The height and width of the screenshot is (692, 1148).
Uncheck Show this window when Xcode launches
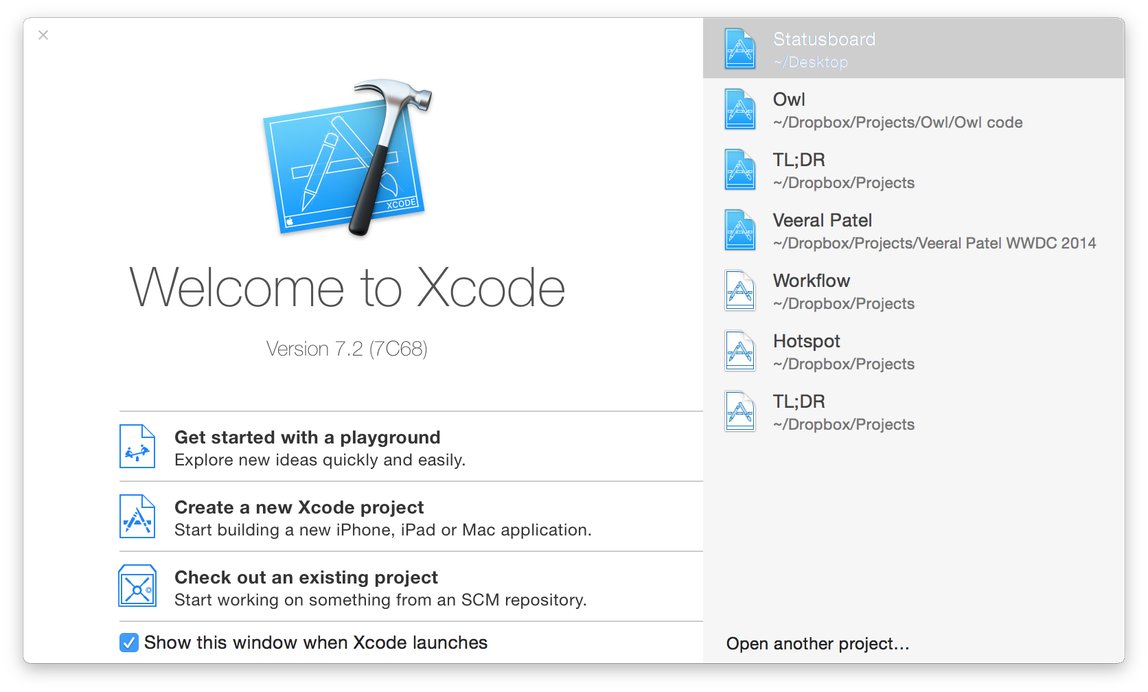click(x=129, y=643)
